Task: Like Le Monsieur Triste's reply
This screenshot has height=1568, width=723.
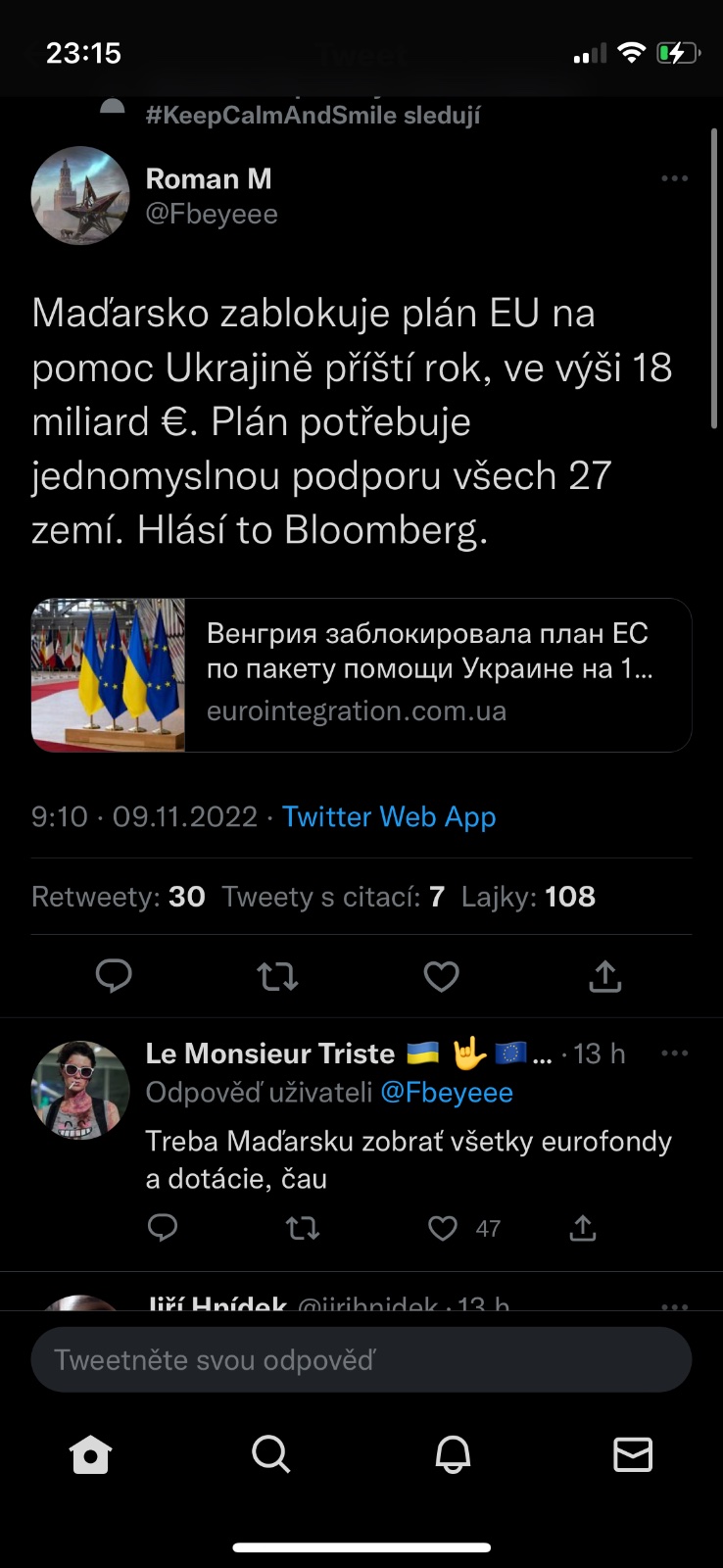Action: coord(443,1228)
